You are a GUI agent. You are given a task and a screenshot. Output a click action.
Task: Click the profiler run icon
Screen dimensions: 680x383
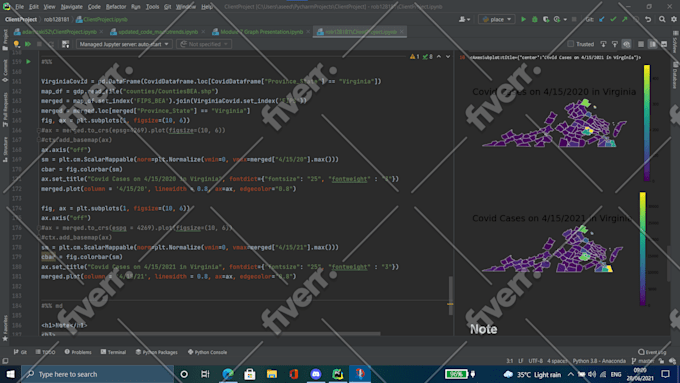pyautogui.click(x=557, y=20)
